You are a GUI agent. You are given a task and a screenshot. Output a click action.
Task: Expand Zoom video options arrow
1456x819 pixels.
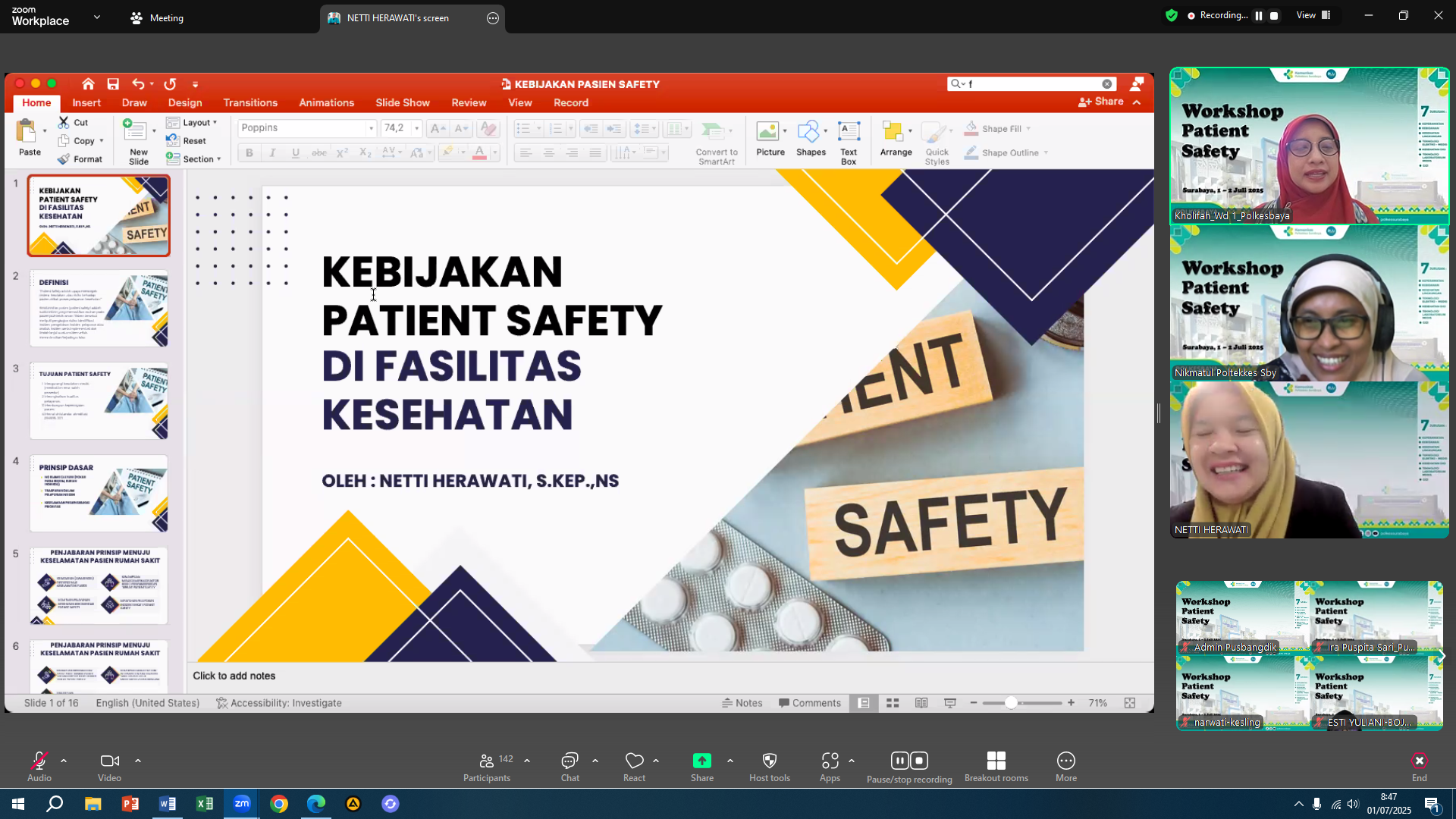(138, 761)
